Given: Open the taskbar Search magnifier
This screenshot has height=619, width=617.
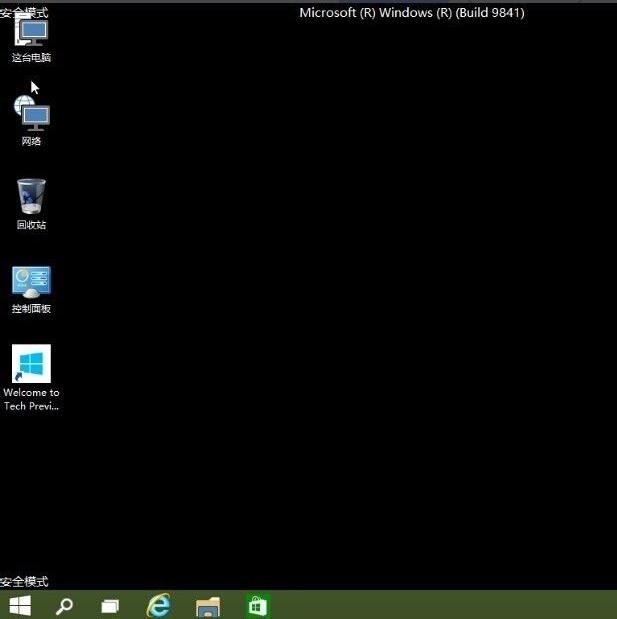Looking at the screenshot, I should (x=64, y=606).
